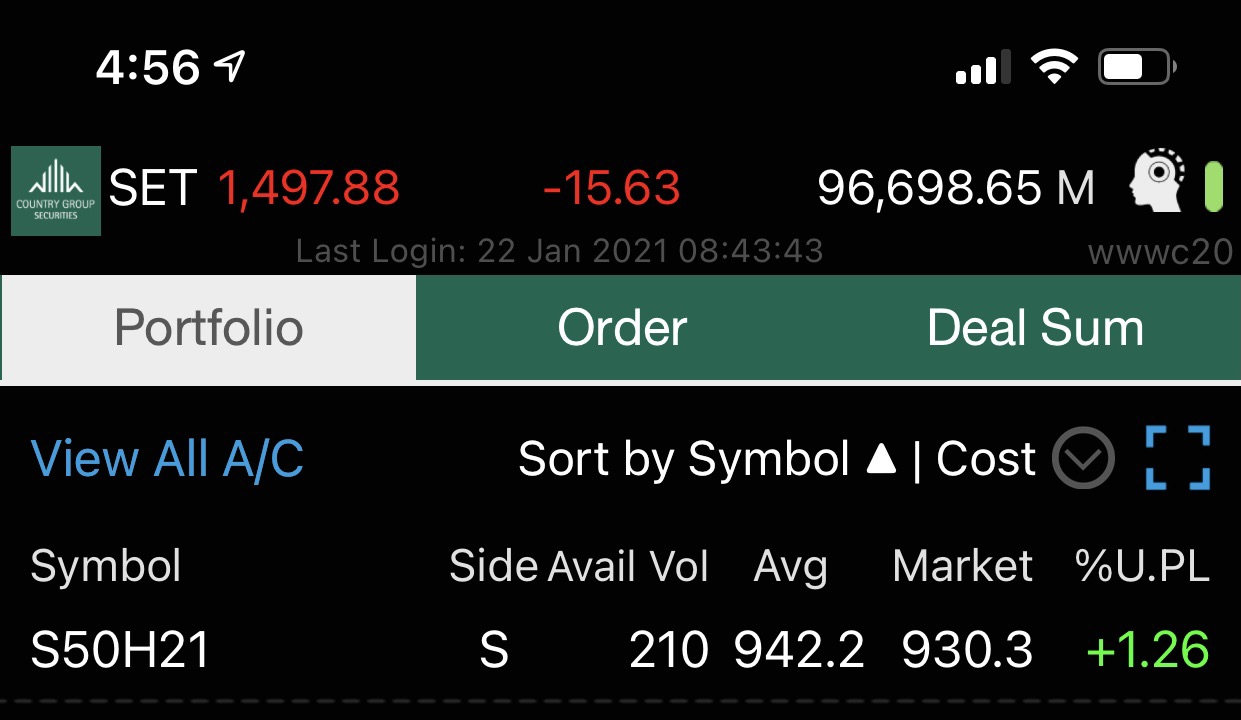This screenshot has height=720, width=1241.
Task: Expand portfolio to full screen view
Action: (1177, 458)
